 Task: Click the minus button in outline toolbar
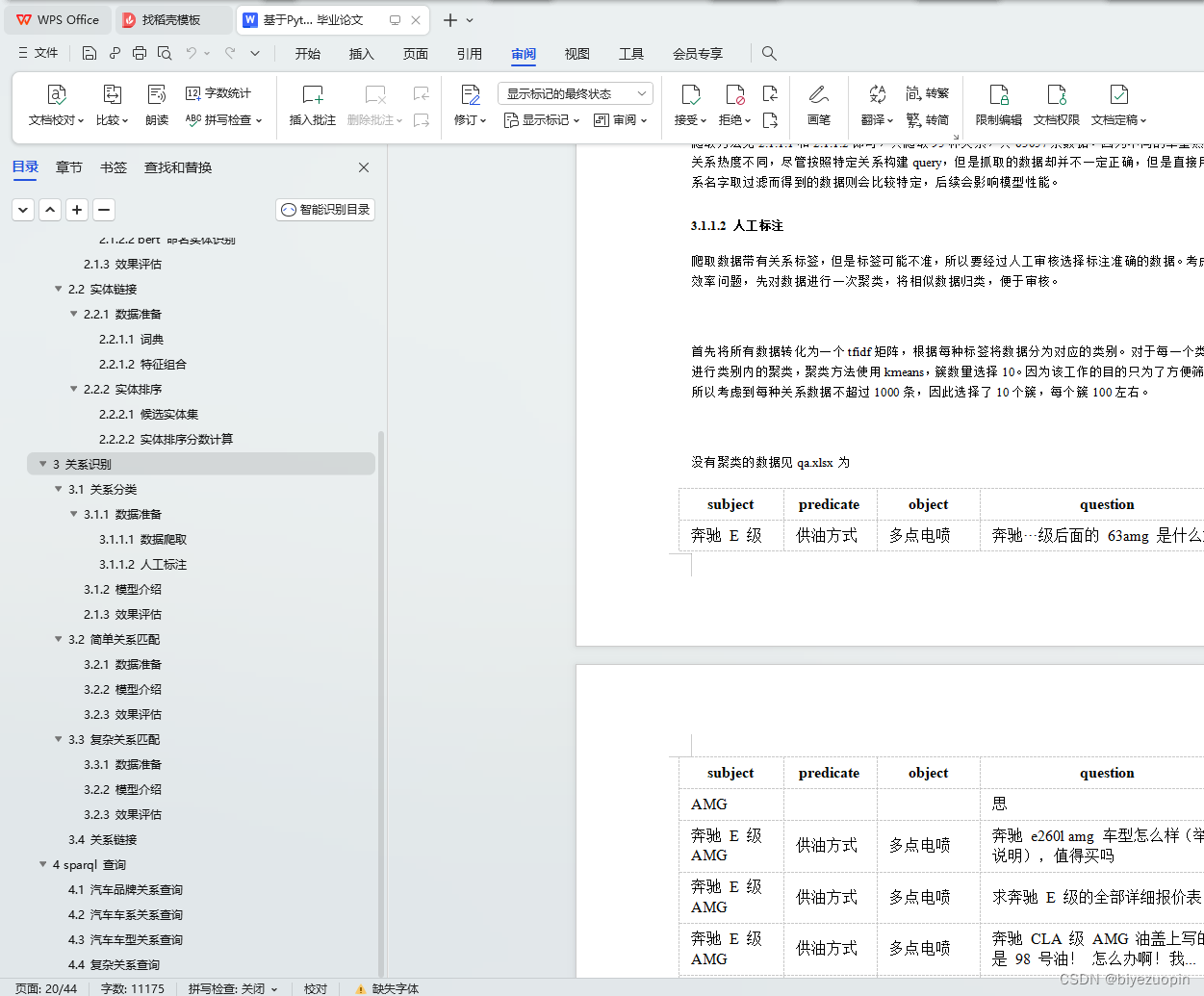[x=104, y=209]
